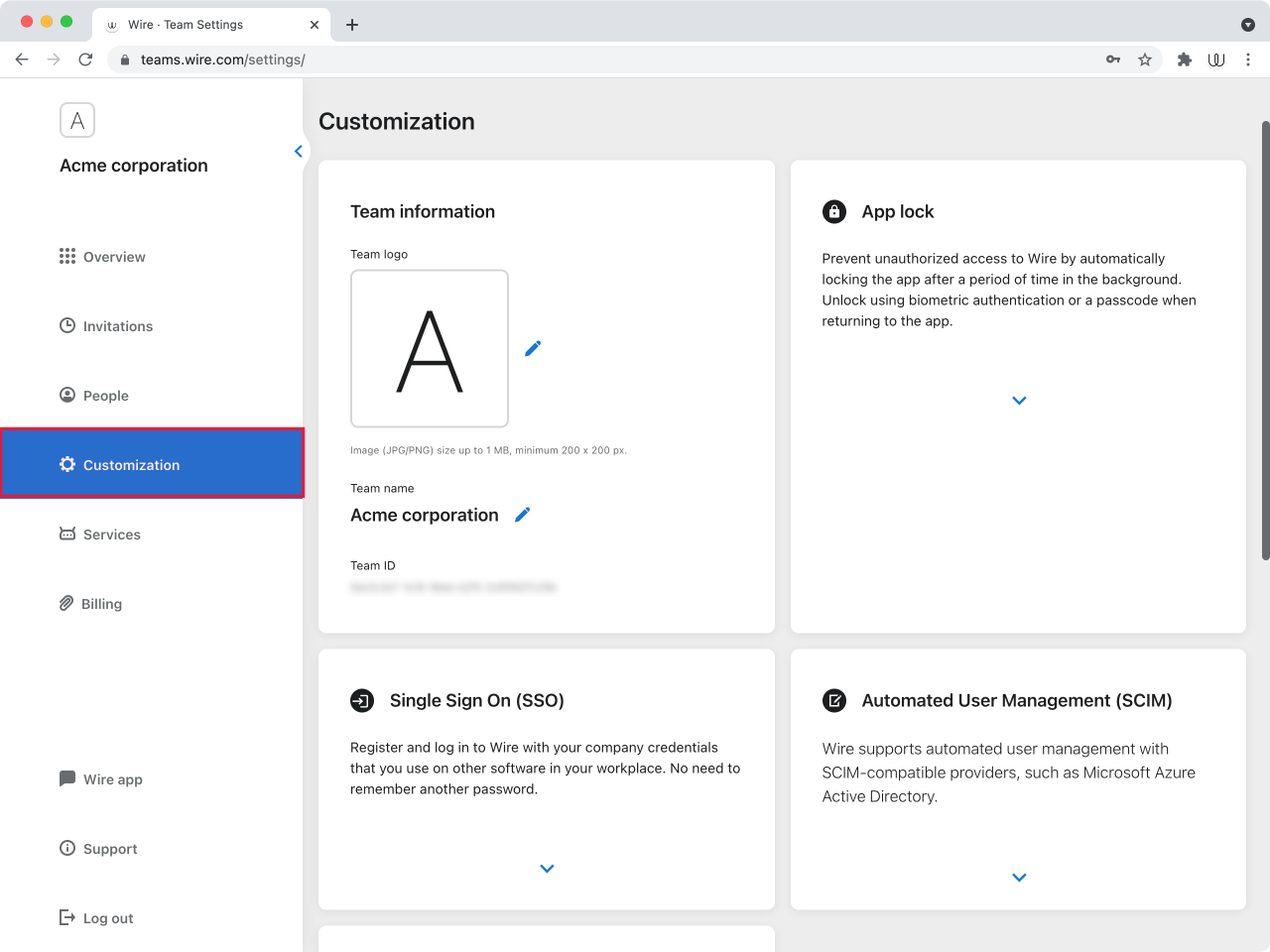
Task: Click the App lock padlock icon
Action: [834, 211]
